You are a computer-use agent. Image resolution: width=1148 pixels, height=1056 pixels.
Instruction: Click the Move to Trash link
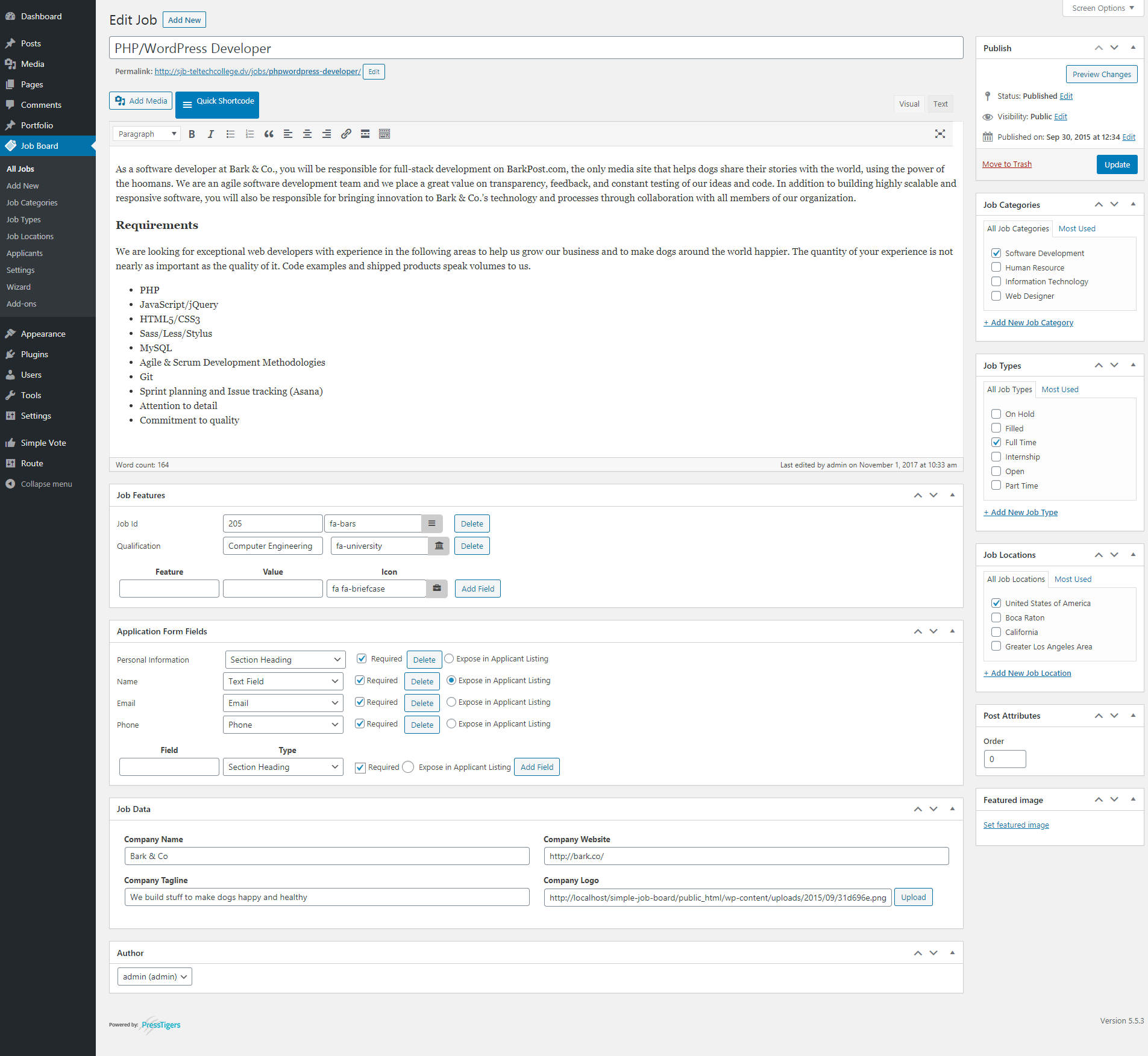coord(1006,164)
